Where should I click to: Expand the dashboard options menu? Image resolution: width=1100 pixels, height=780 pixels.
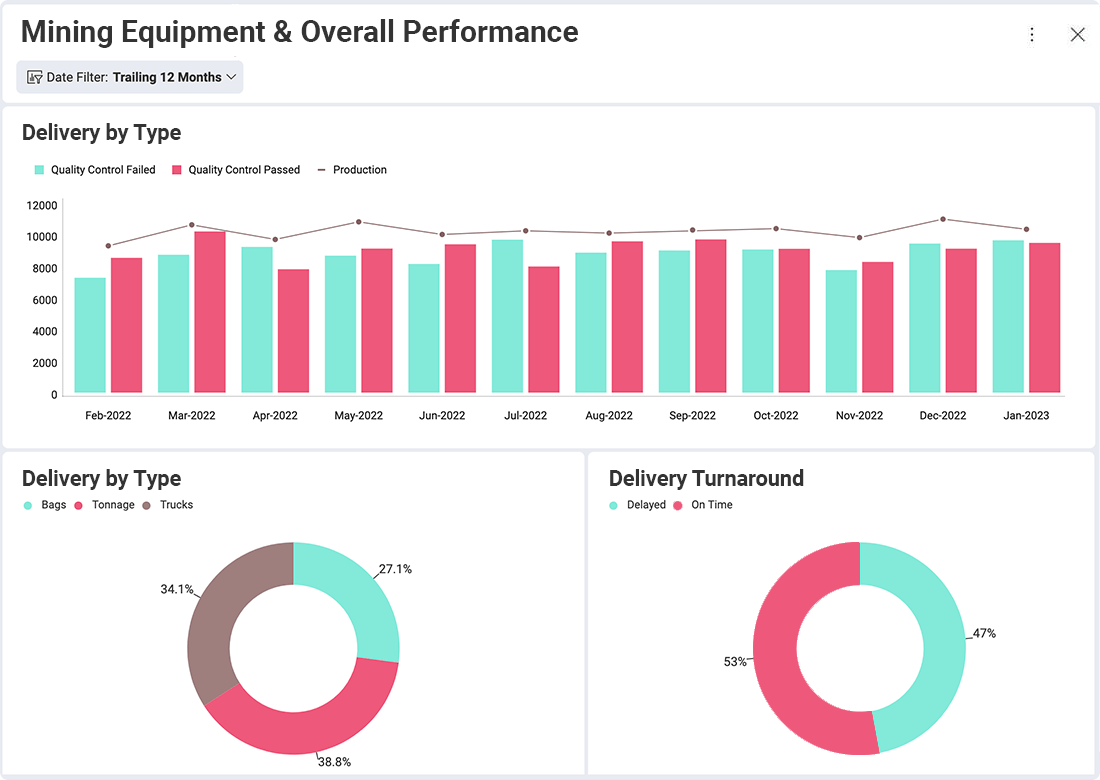click(x=1032, y=33)
